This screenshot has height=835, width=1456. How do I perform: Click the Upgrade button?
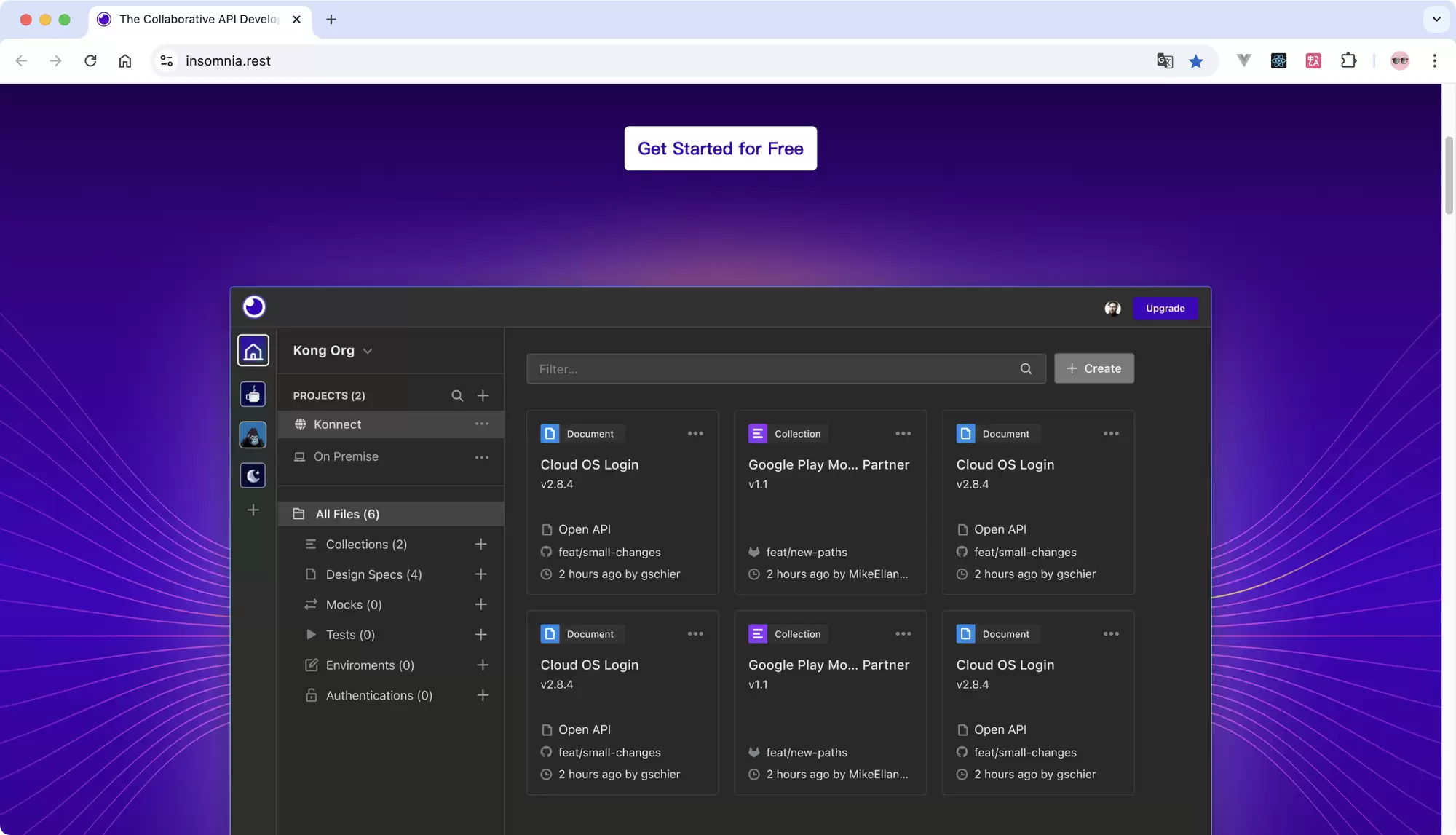pyautogui.click(x=1165, y=309)
